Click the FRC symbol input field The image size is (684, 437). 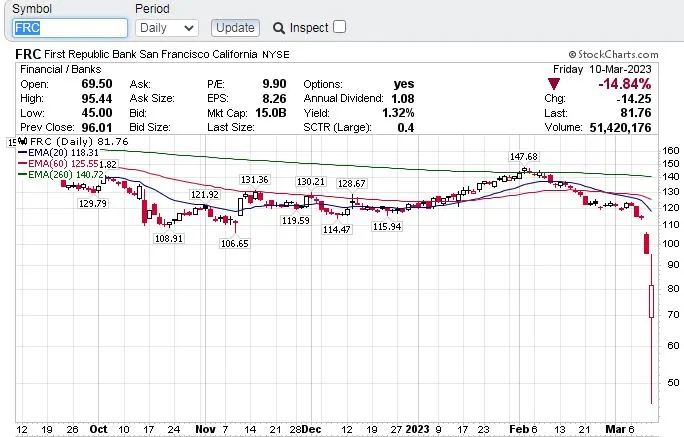70,28
